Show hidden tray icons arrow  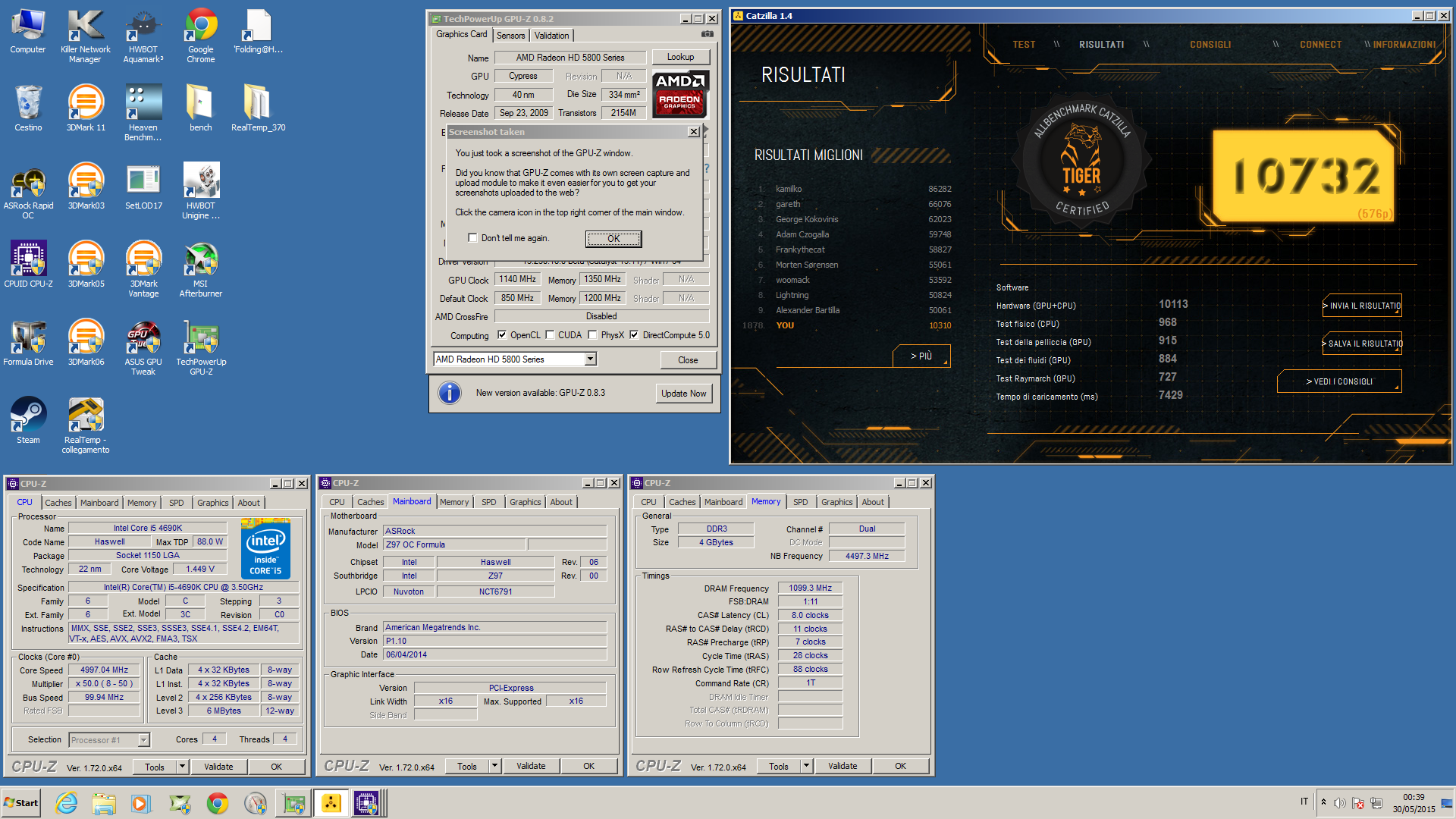click(x=1323, y=802)
